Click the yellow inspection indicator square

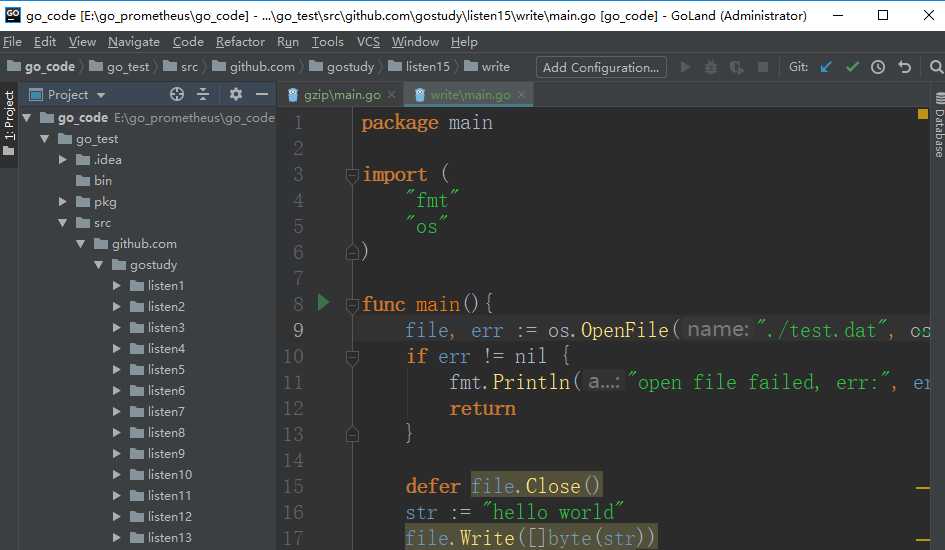pos(923,114)
